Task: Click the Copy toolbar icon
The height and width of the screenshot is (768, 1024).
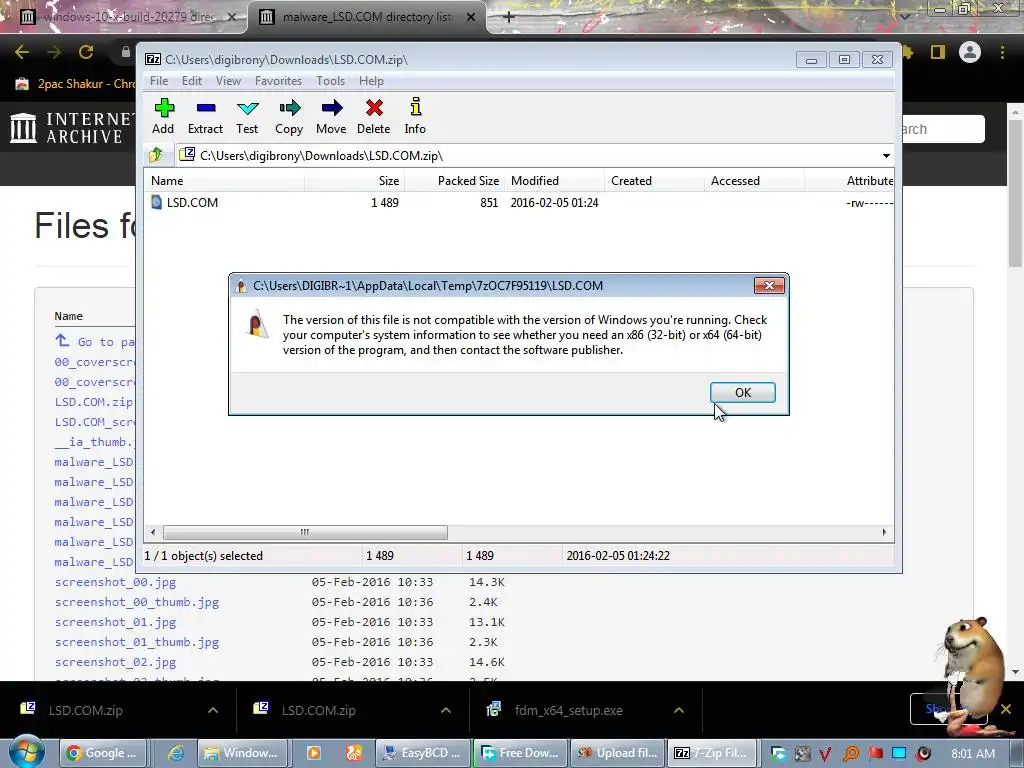Action: pyautogui.click(x=289, y=108)
